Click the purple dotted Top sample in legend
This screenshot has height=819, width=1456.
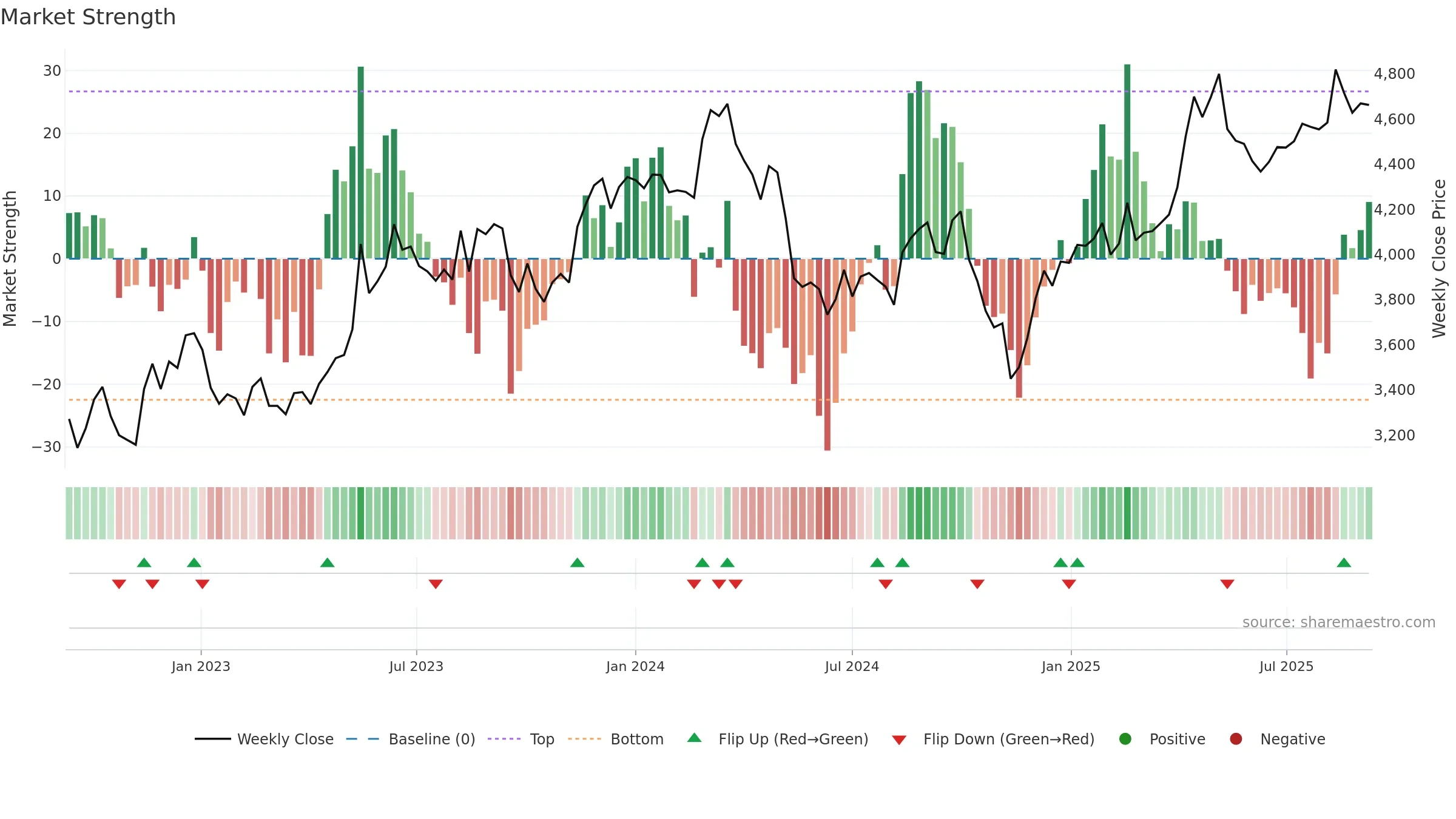[x=504, y=739]
